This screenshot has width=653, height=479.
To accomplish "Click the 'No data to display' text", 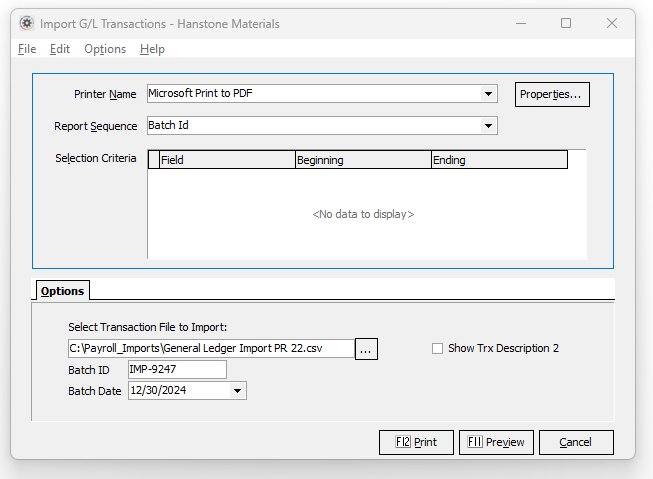I will [x=363, y=214].
